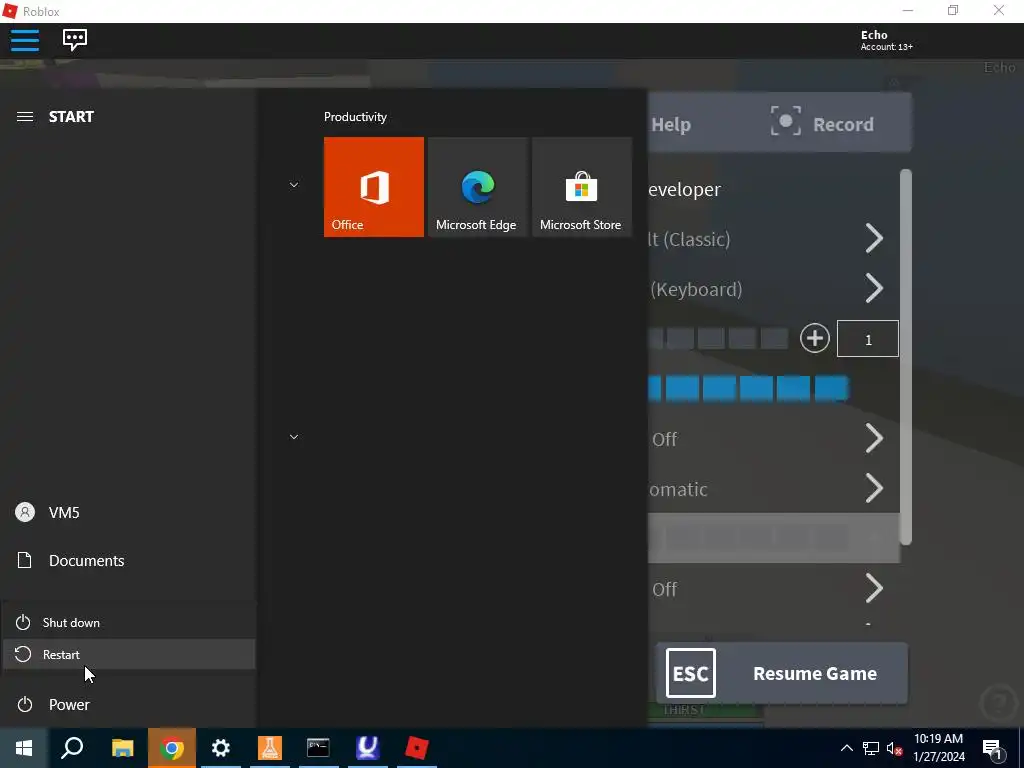Image resolution: width=1024 pixels, height=768 pixels.
Task: Collapse the Productivity group chevron
Action: click(294, 185)
